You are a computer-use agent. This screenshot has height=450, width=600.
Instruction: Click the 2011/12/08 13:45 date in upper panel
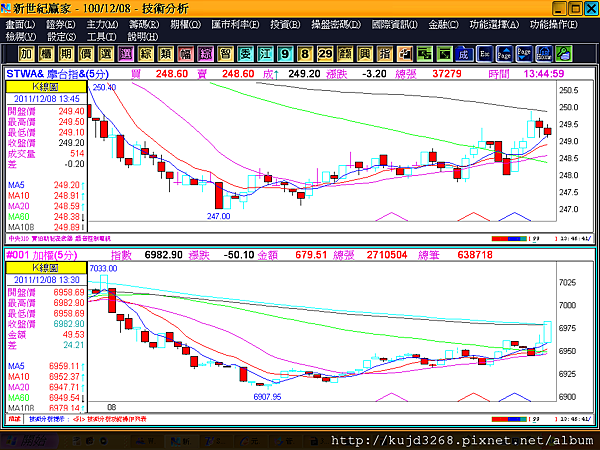coord(47,99)
